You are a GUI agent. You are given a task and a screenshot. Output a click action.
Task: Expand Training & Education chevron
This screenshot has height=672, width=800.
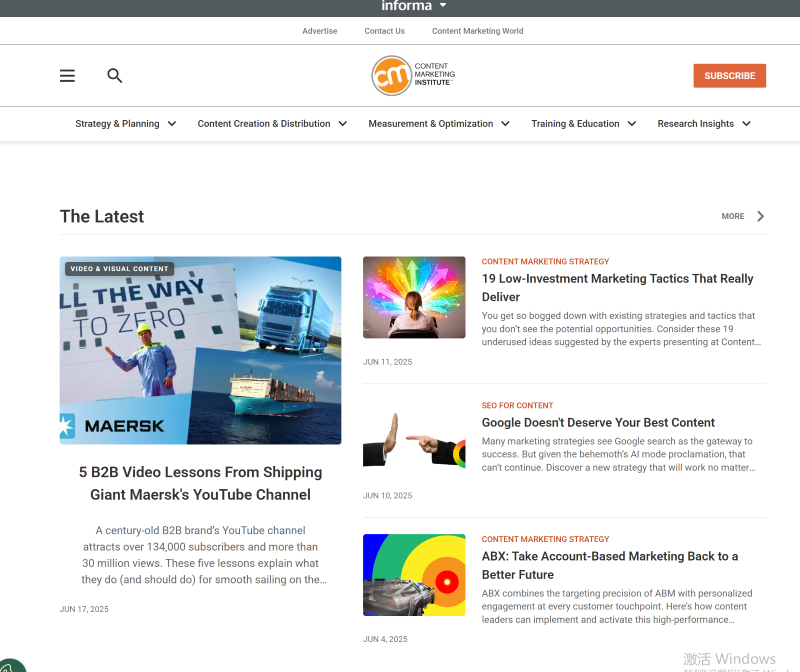click(x=632, y=123)
